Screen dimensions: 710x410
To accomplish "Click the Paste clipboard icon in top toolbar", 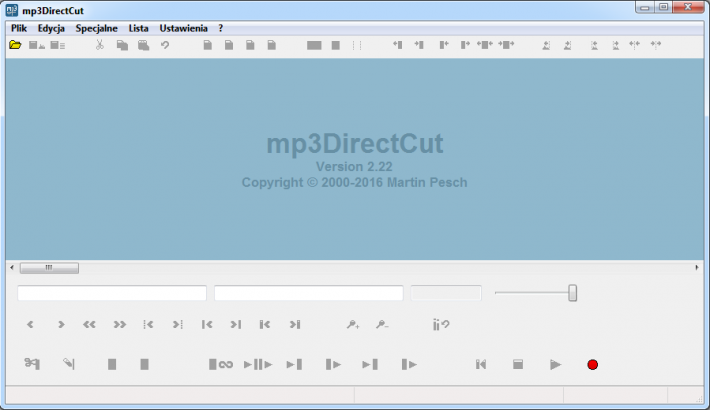I will (x=144, y=45).
